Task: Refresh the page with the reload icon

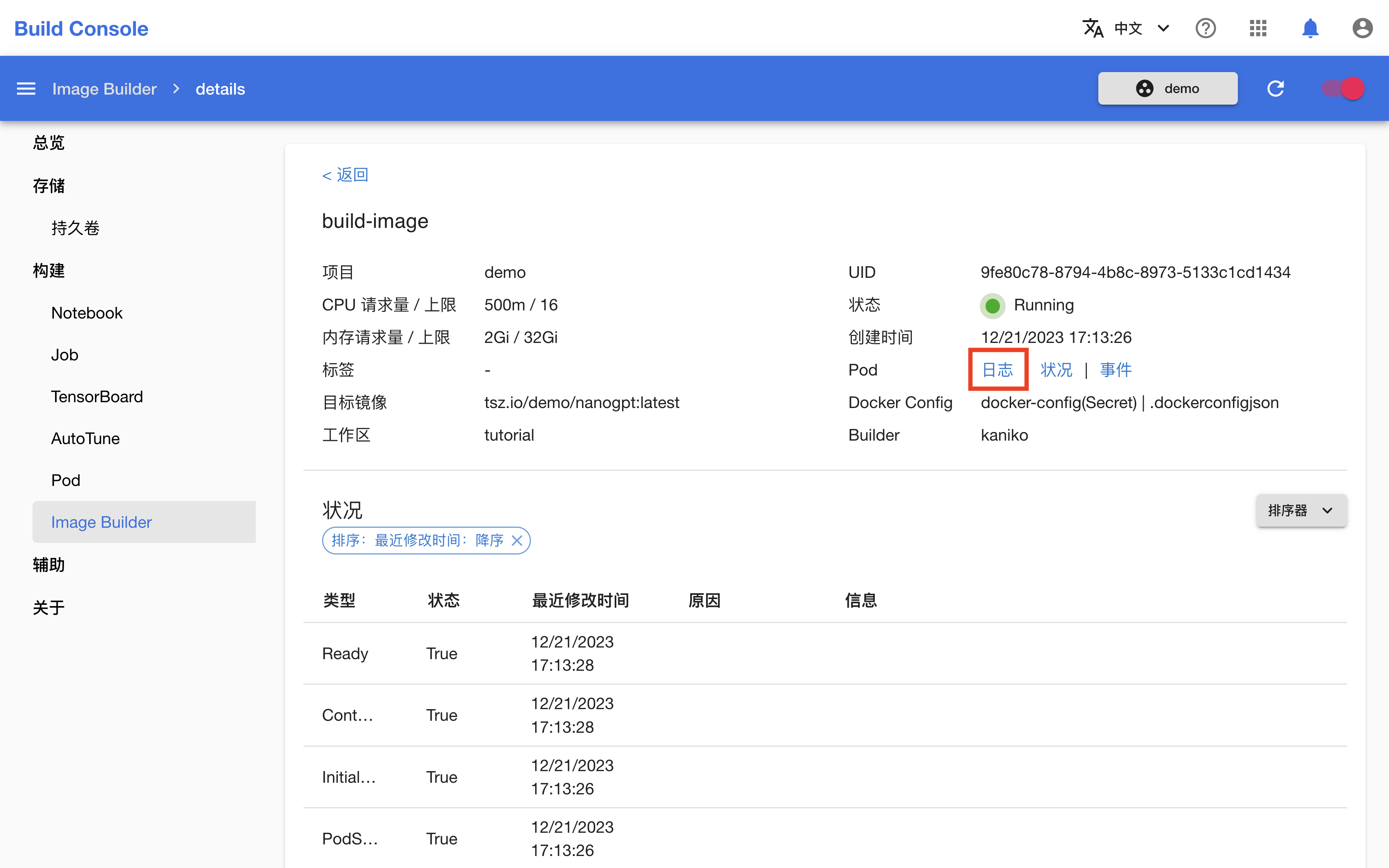Action: click(1275, 88)
